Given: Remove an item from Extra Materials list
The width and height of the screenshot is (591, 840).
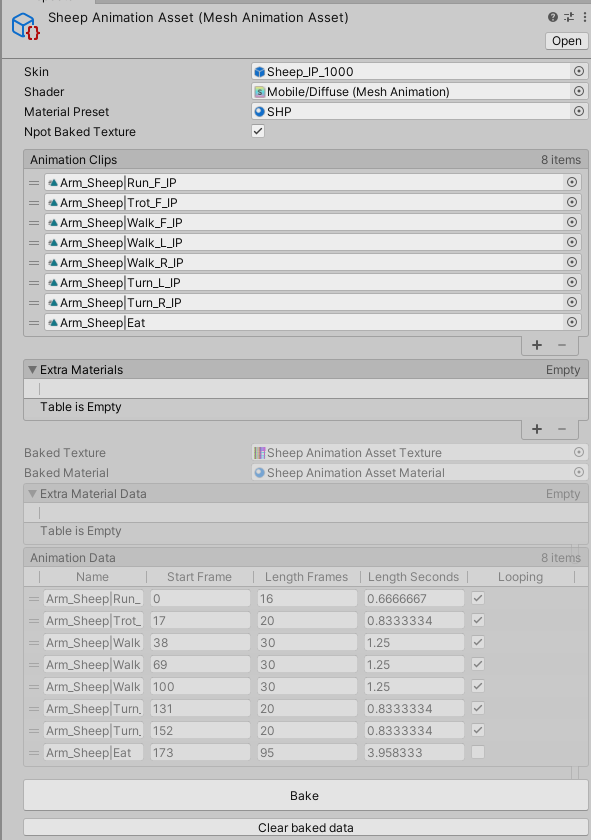Looking at the screenshot, I should click(562, 429).
